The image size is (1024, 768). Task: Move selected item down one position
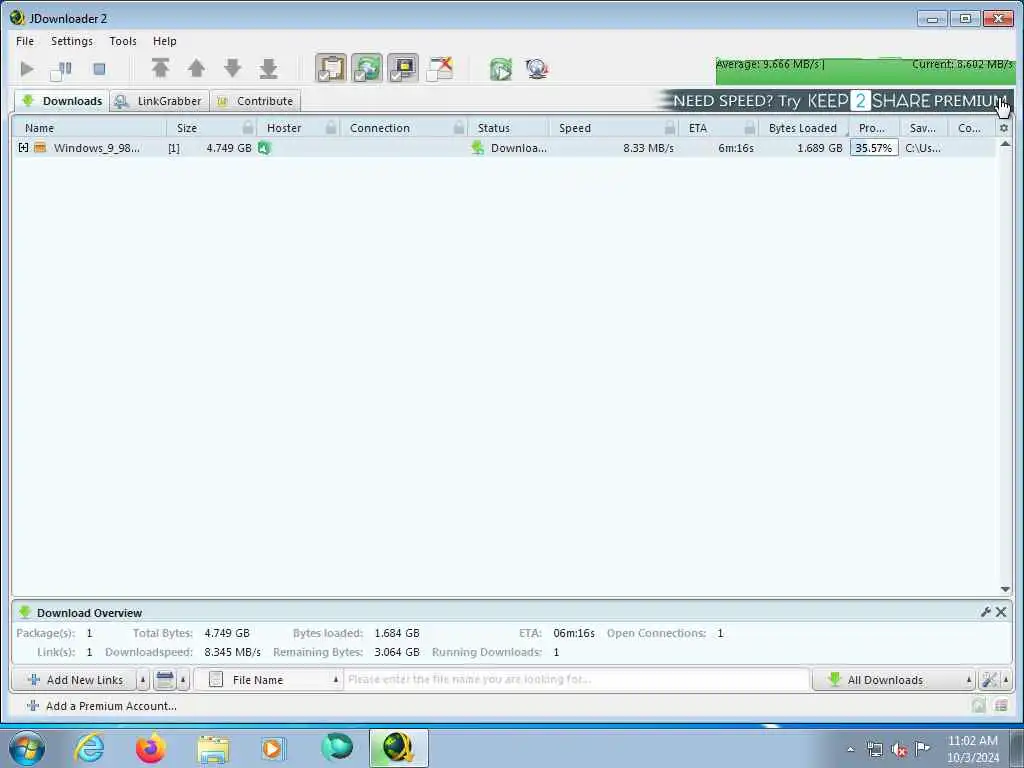tap(232, 68)
